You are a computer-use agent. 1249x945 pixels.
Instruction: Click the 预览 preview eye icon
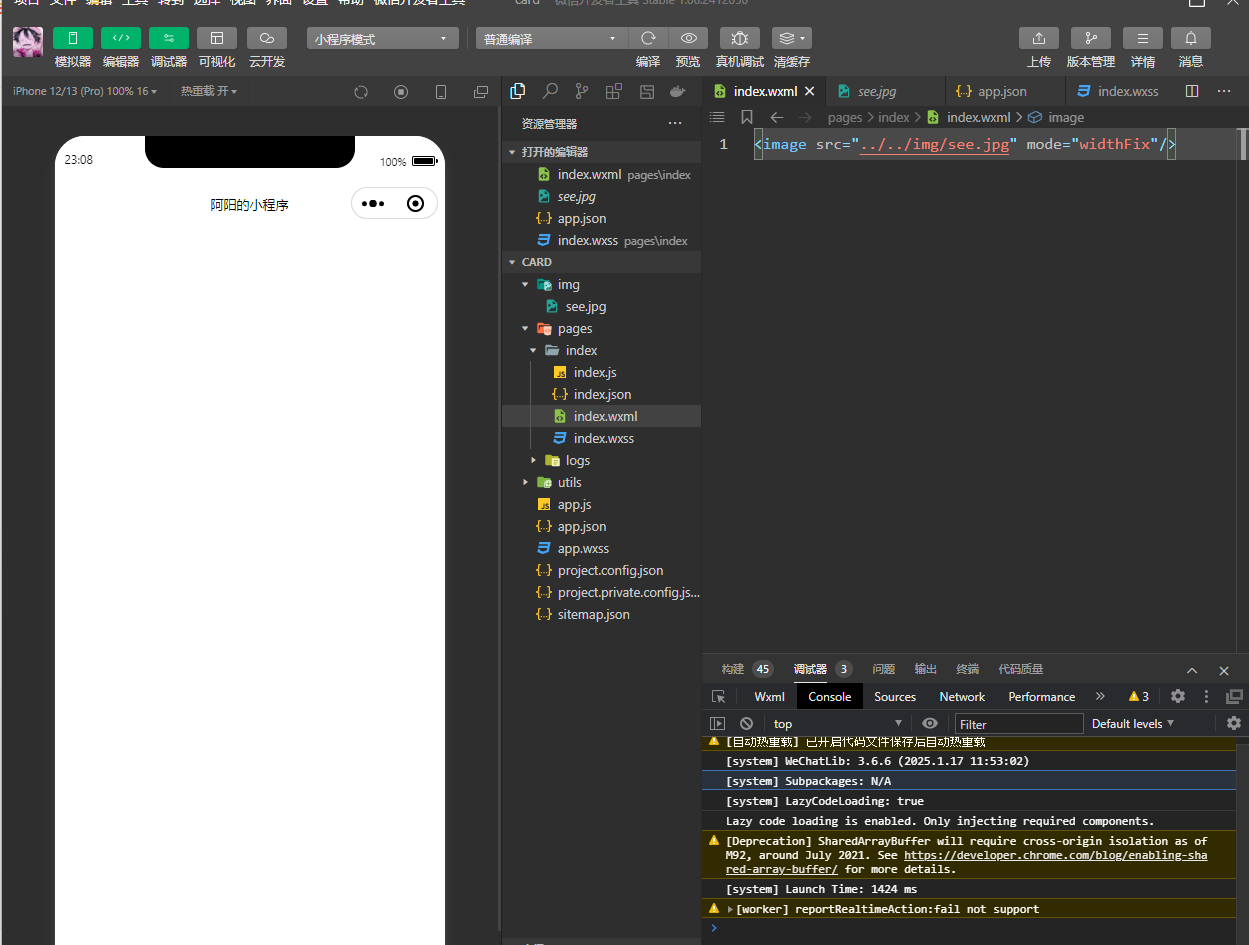[688, 38]
